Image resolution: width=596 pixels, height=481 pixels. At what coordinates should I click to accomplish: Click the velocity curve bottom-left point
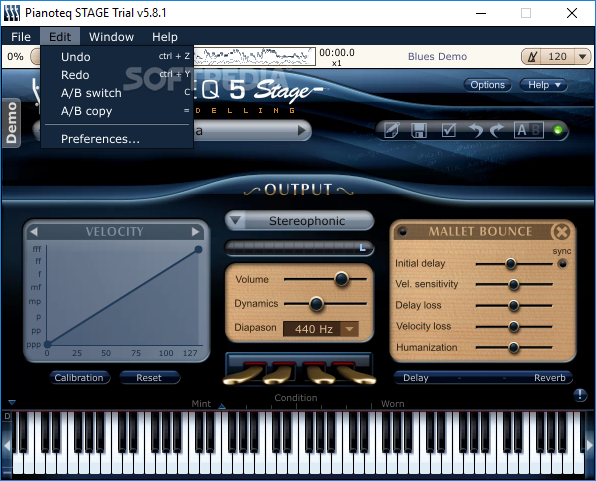click(x=47, y=344)
